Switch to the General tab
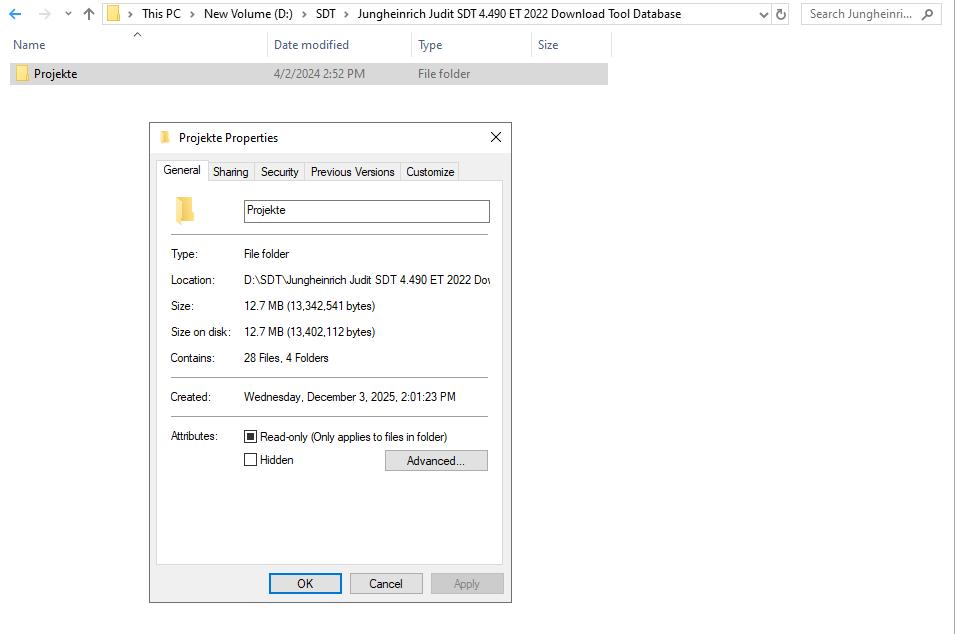This screenshot has width=955, height=634. 182,171
